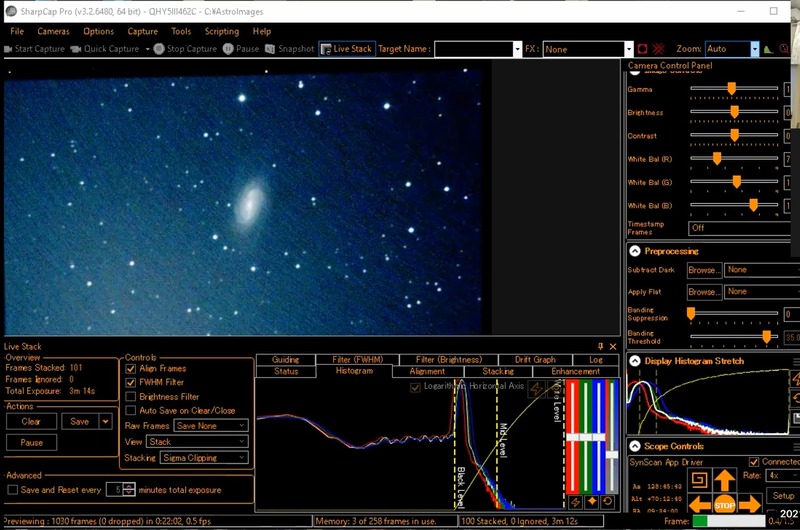Switch to the Status tab
The height and width of the screenshot is (530, 800).
coord(286,371)
